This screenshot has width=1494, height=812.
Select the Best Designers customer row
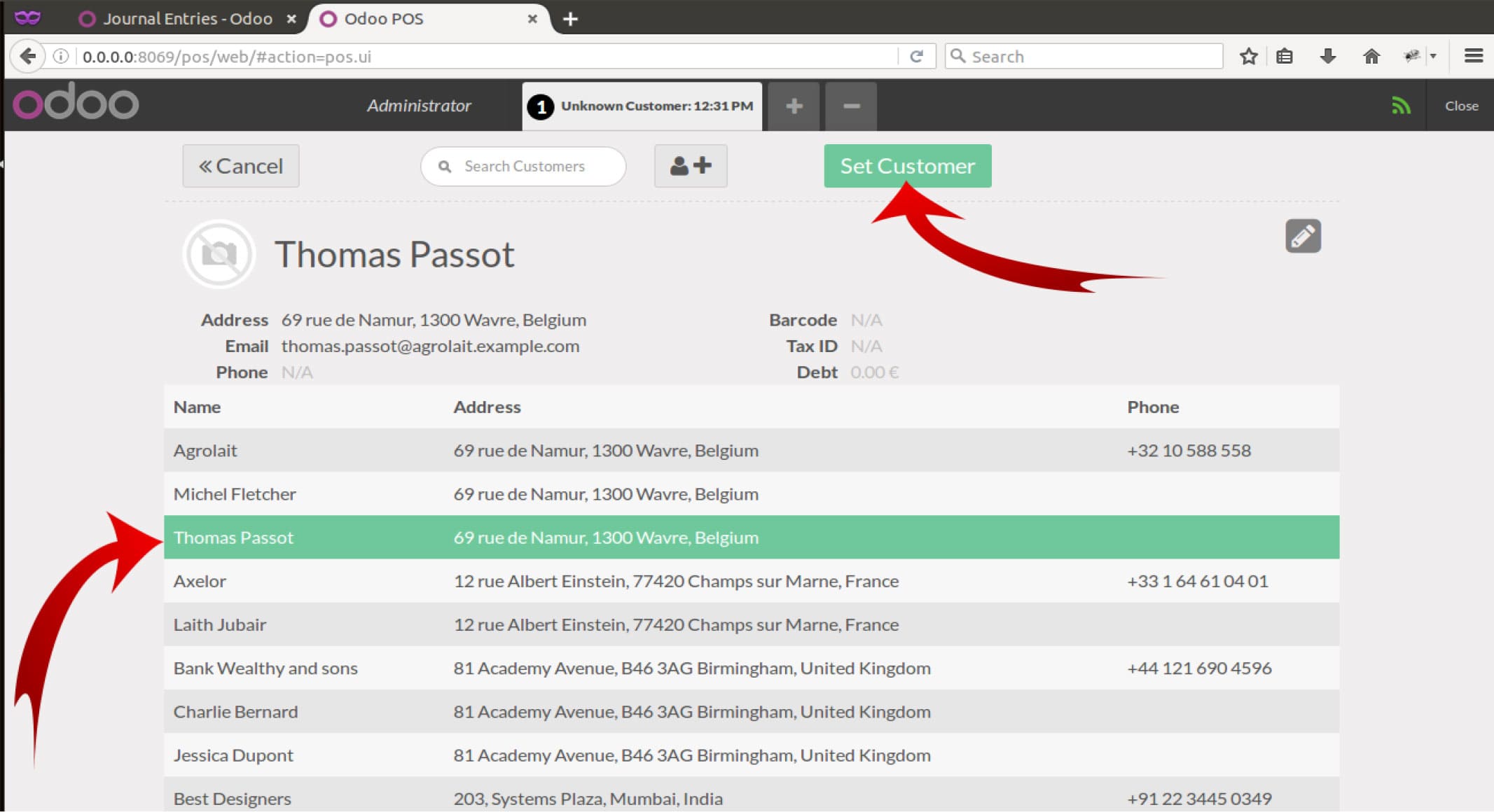(x=752, y=794)
